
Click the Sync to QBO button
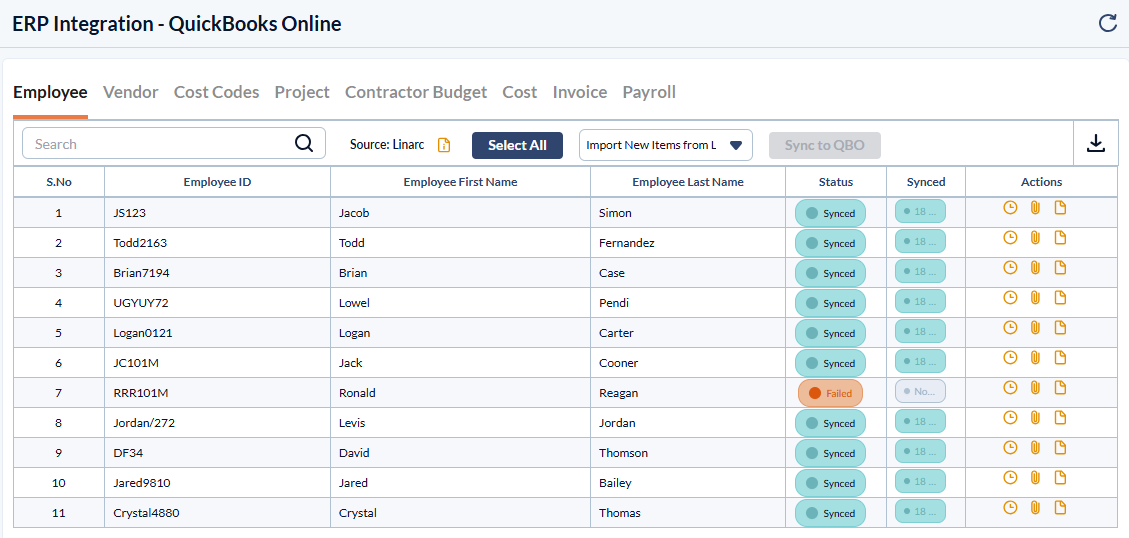[x=824, y=145]
